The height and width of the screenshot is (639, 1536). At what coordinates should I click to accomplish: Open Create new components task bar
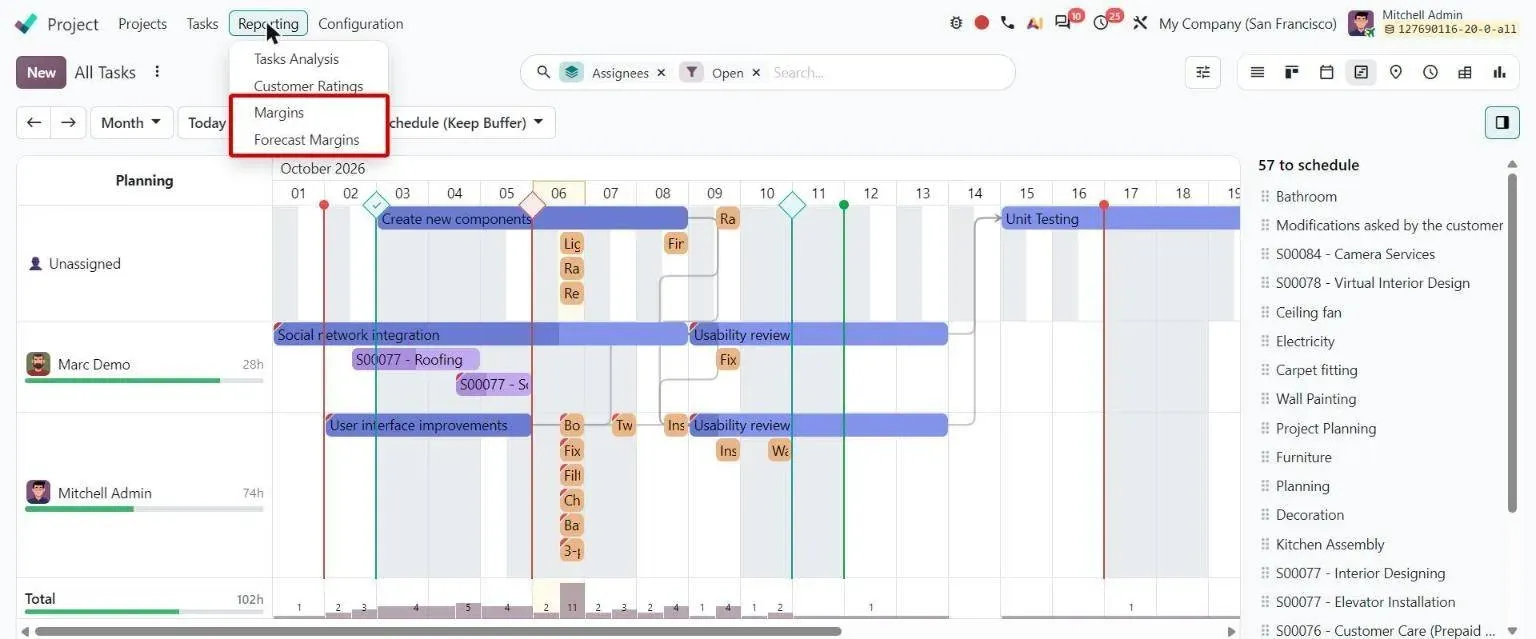pos(532,219)
